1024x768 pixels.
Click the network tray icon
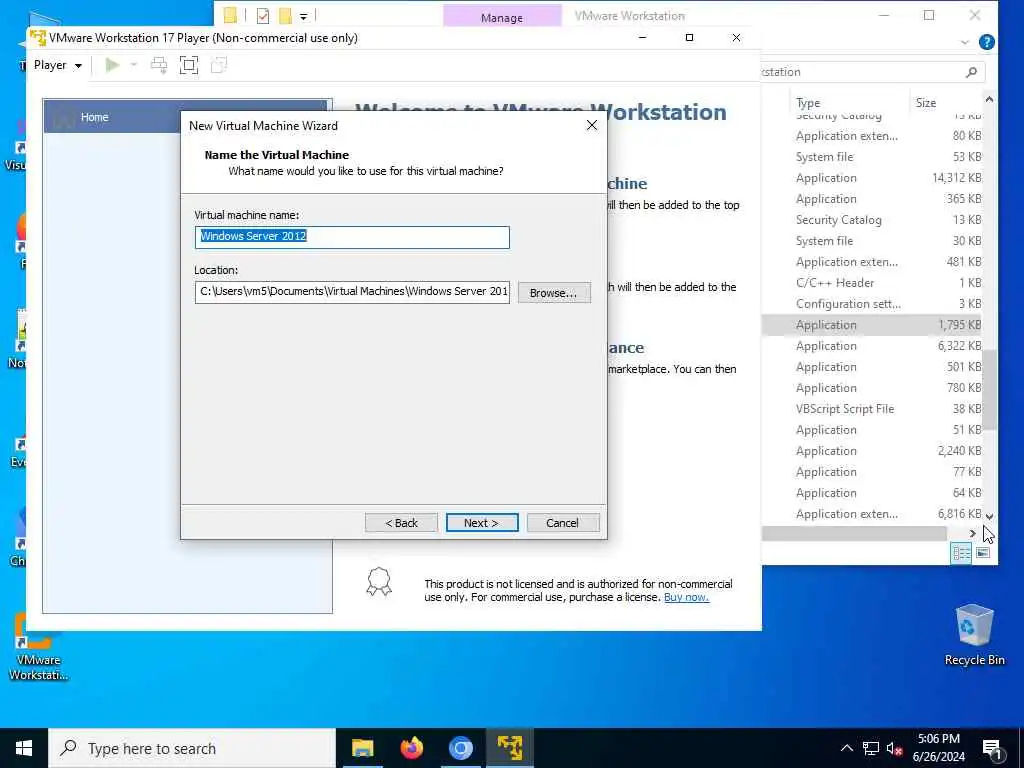pos(871,748)
